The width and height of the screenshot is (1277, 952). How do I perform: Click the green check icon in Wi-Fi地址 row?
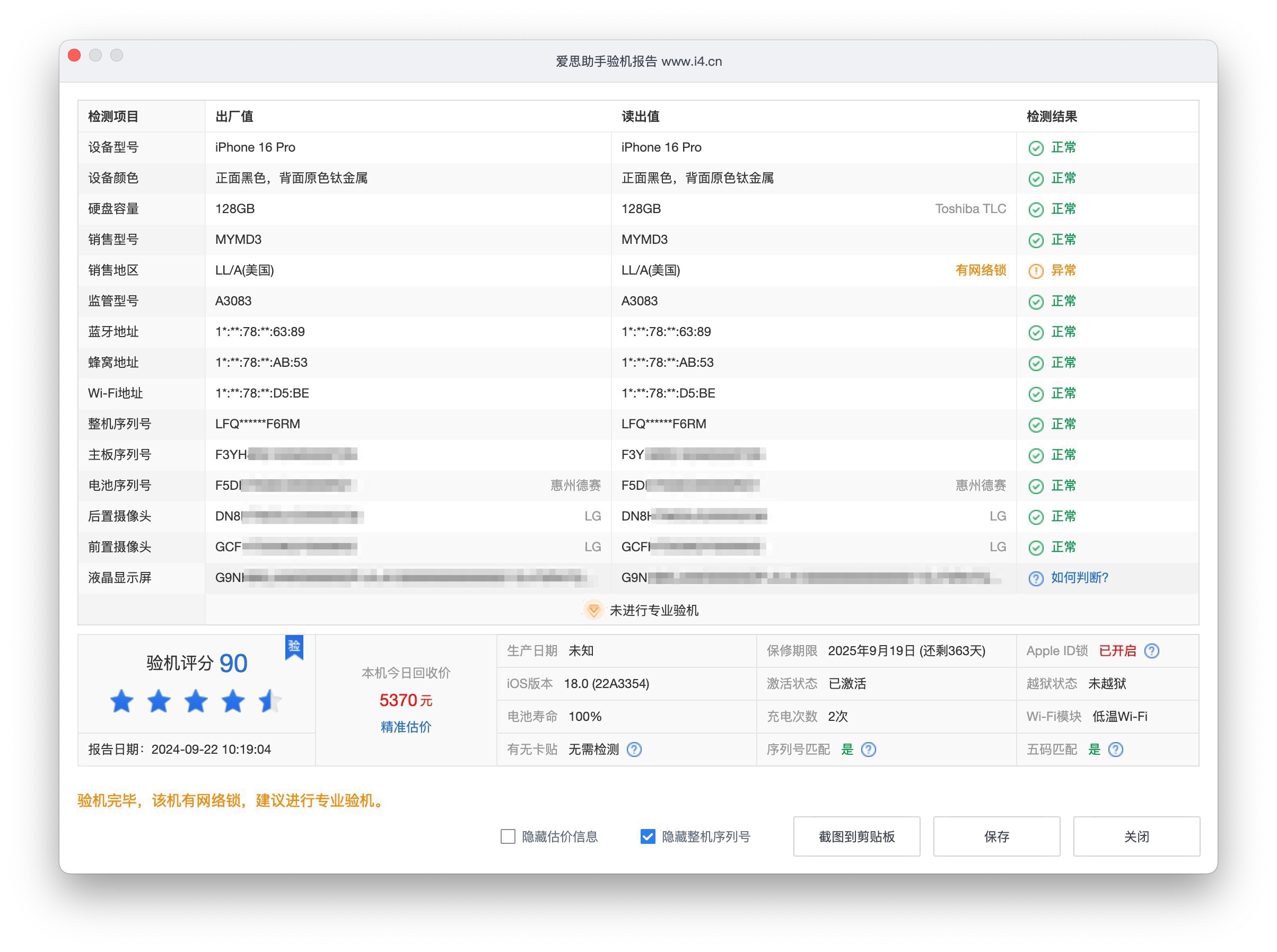pyautogui.click(x=1035, y=394)
